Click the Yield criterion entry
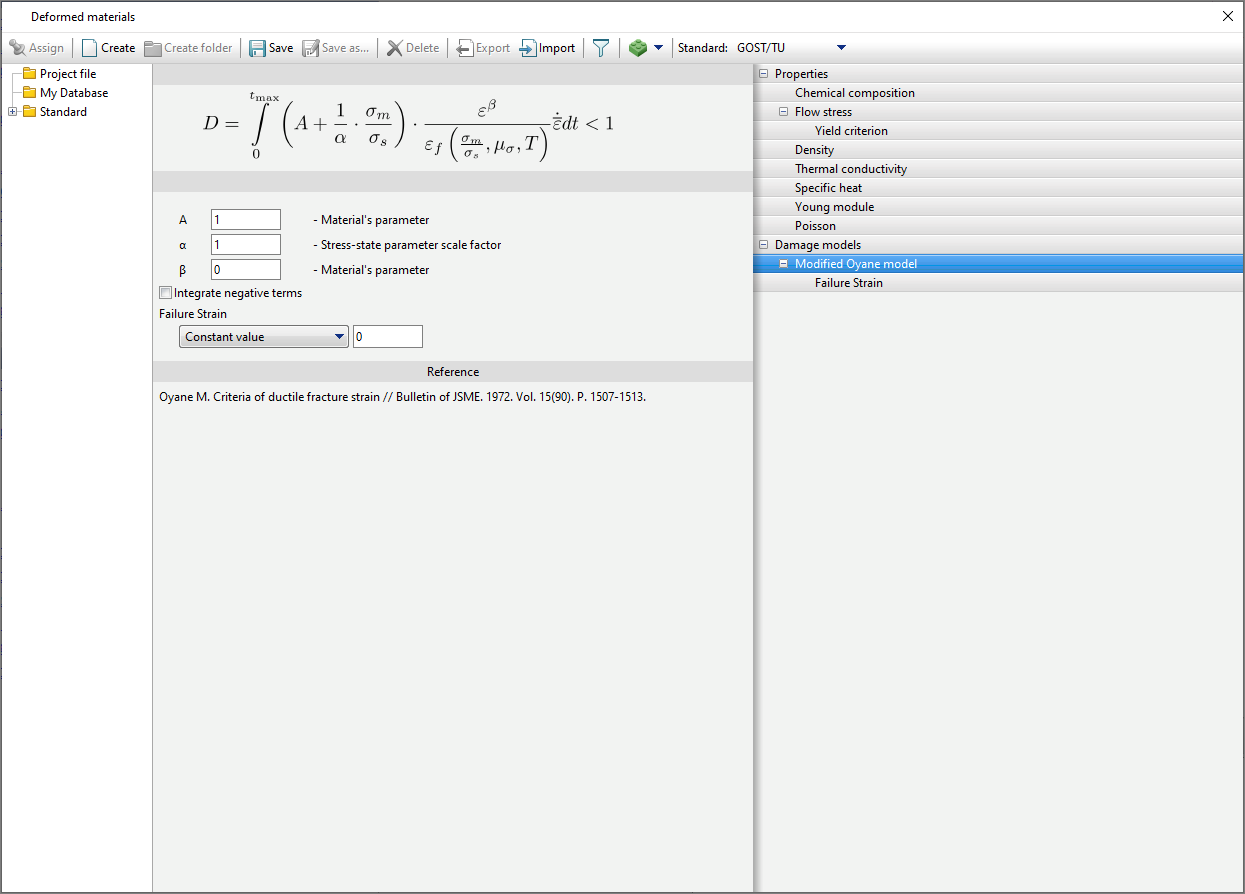 coord(850,131)
